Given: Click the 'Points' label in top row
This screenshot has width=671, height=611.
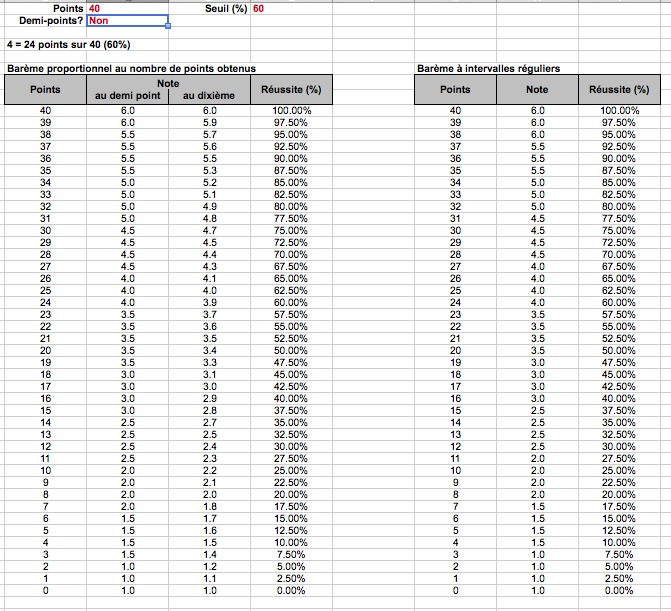Looking at the screenshot, I should click(x=69, y=8).
